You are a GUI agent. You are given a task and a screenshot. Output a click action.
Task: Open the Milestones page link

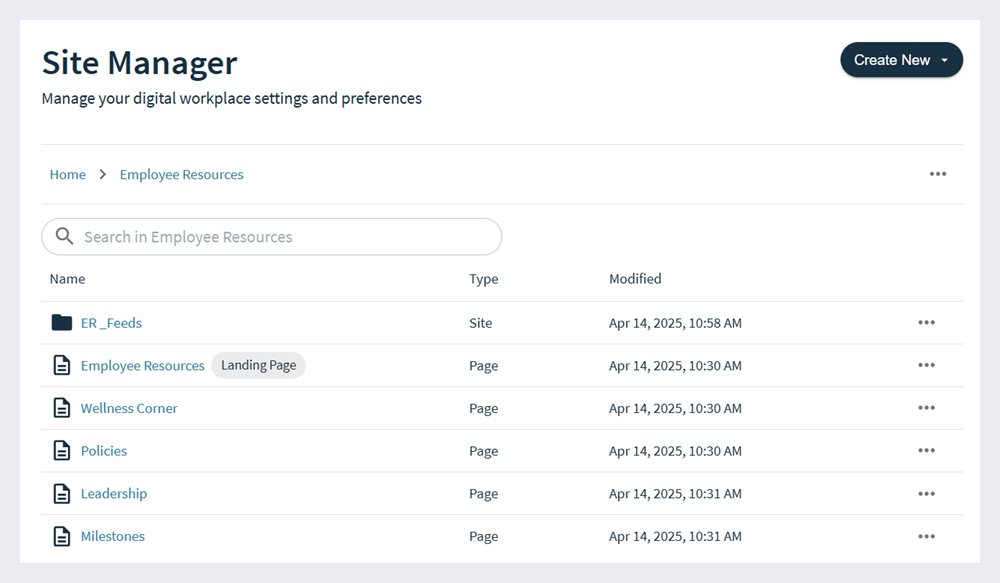click(113, 536)
